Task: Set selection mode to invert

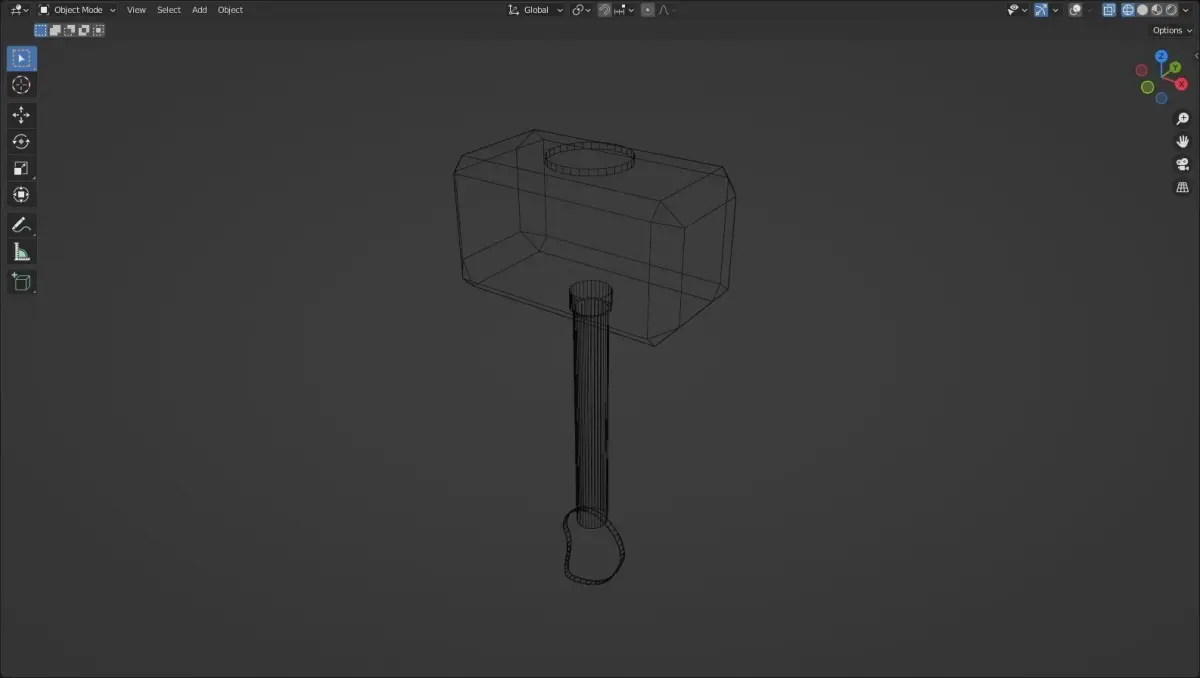Action: tap(84, 30)
